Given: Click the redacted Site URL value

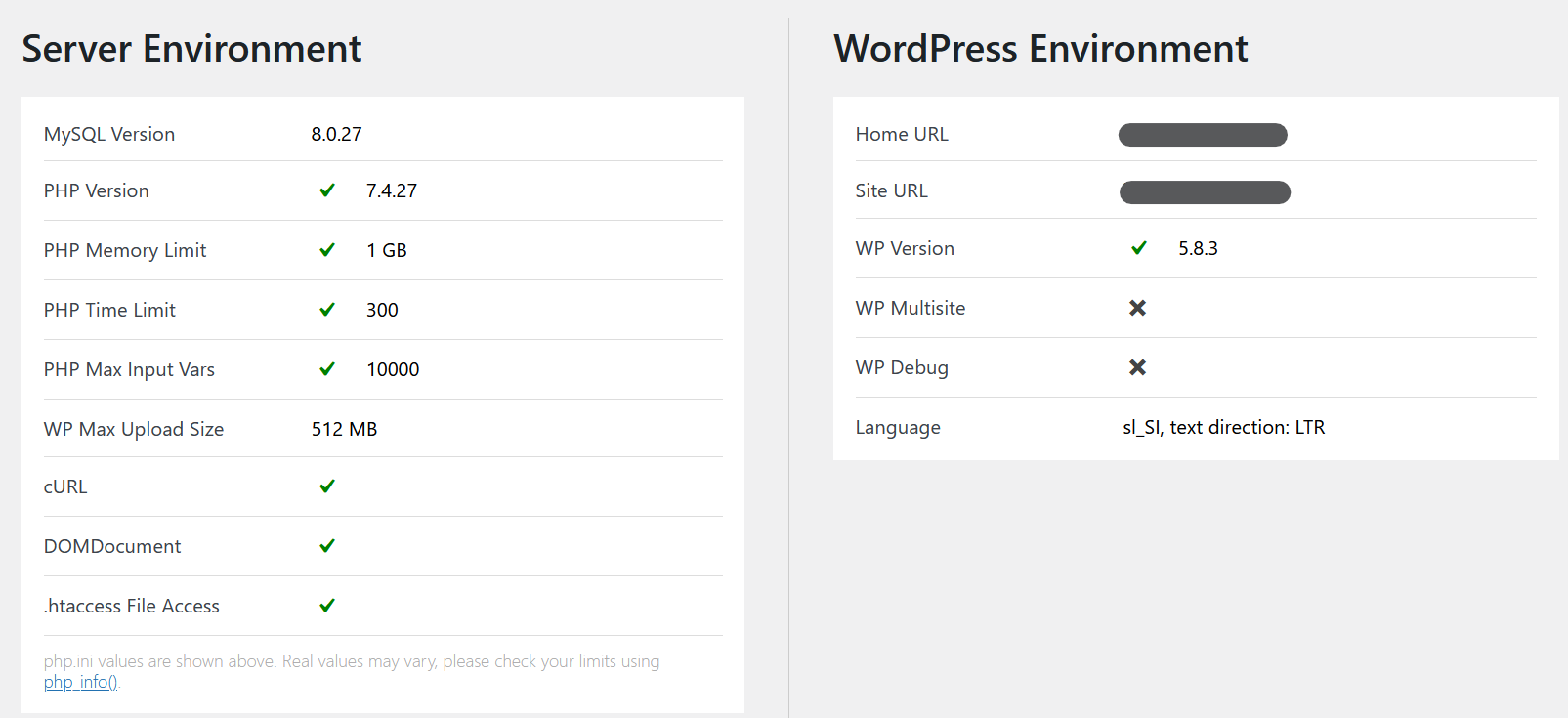Looking at the screenshot, I should (x=1205, y=192).
